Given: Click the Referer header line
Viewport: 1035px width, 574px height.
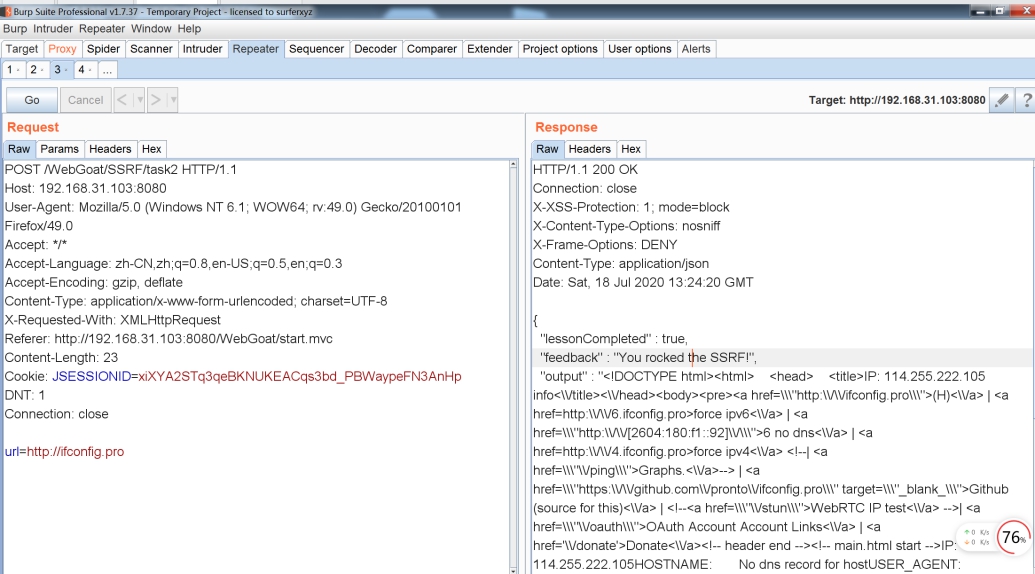Looking at the screenshot, I should pos(168,339).
